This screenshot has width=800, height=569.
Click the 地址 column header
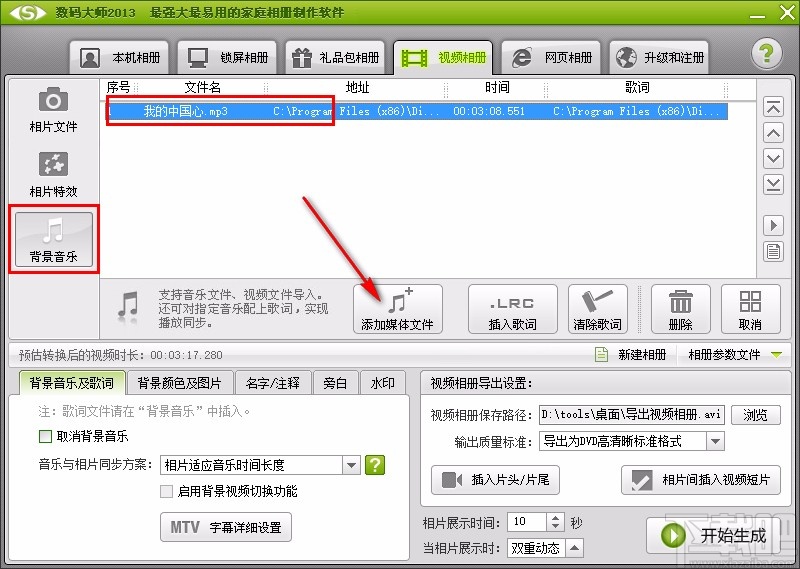coord(357,88)
